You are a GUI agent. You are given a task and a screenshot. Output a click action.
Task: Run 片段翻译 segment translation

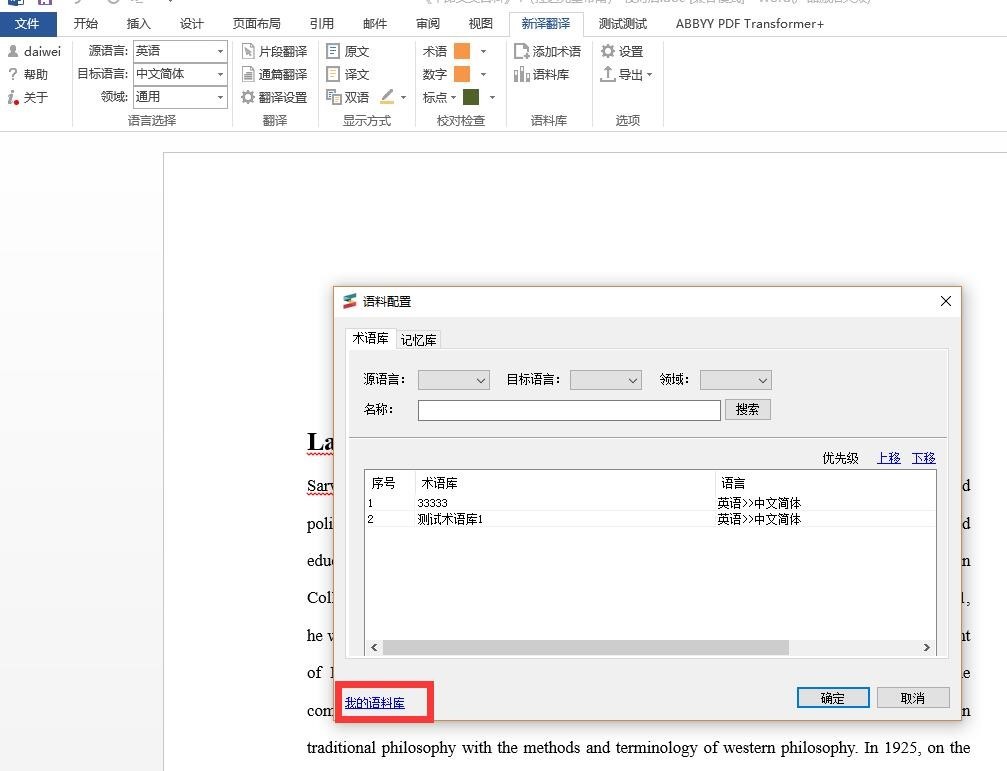[274, 51]
